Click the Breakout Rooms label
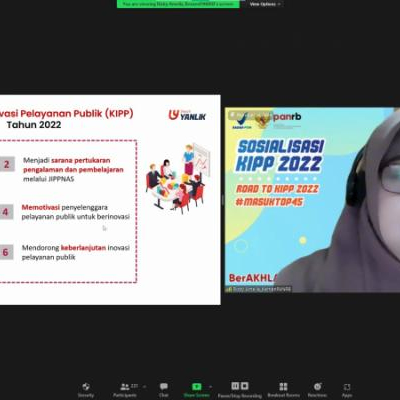 click(284, 395)
